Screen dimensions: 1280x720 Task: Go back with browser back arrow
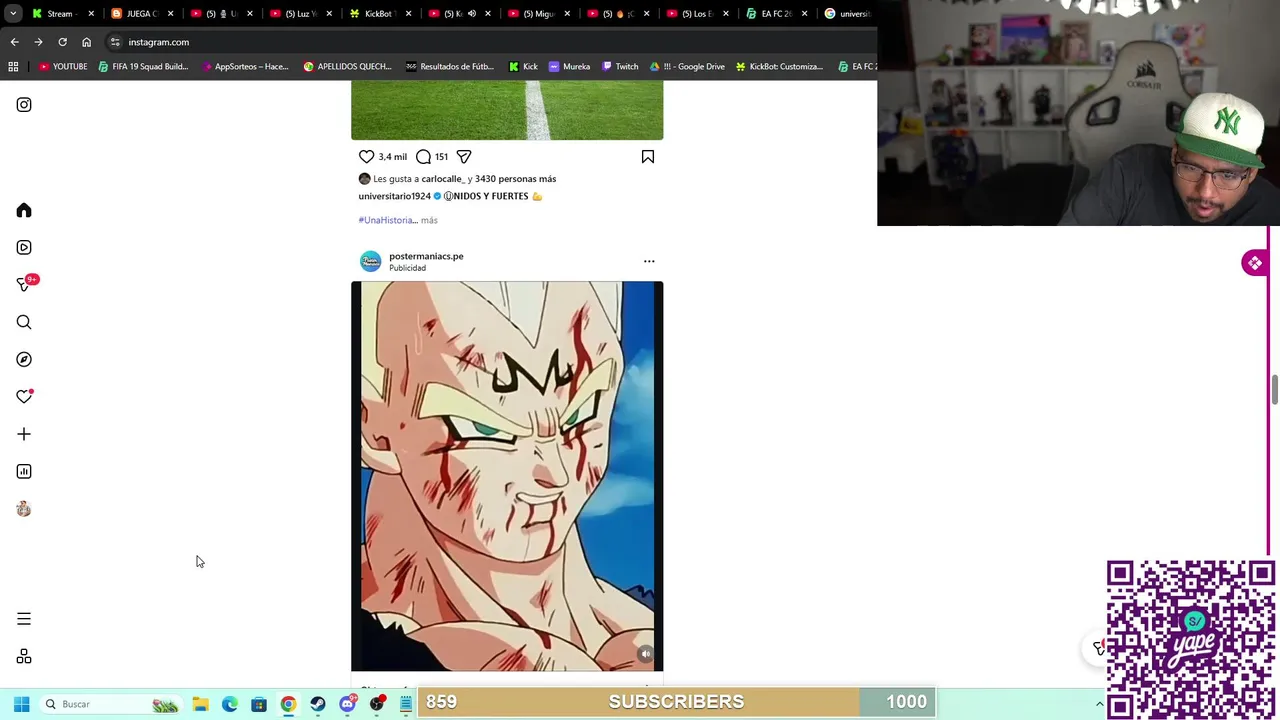pos(14,42)
